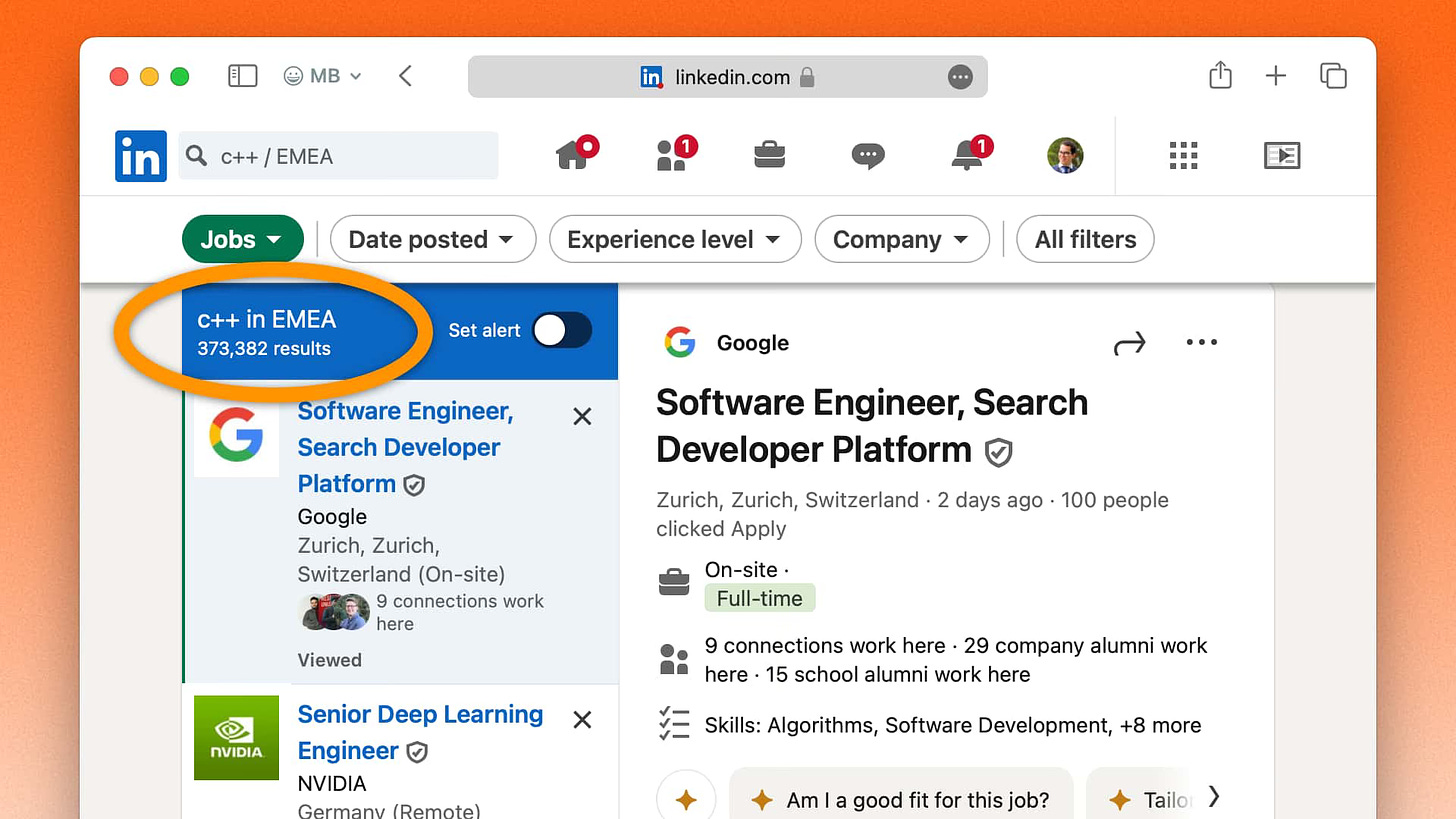Open the address bar page menu ellipsis

tap(960, 77)
